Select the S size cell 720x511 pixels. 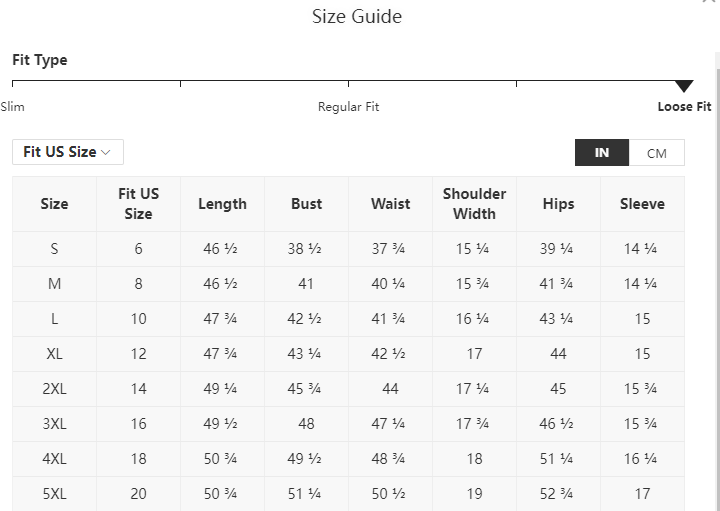tap(54, 249)
